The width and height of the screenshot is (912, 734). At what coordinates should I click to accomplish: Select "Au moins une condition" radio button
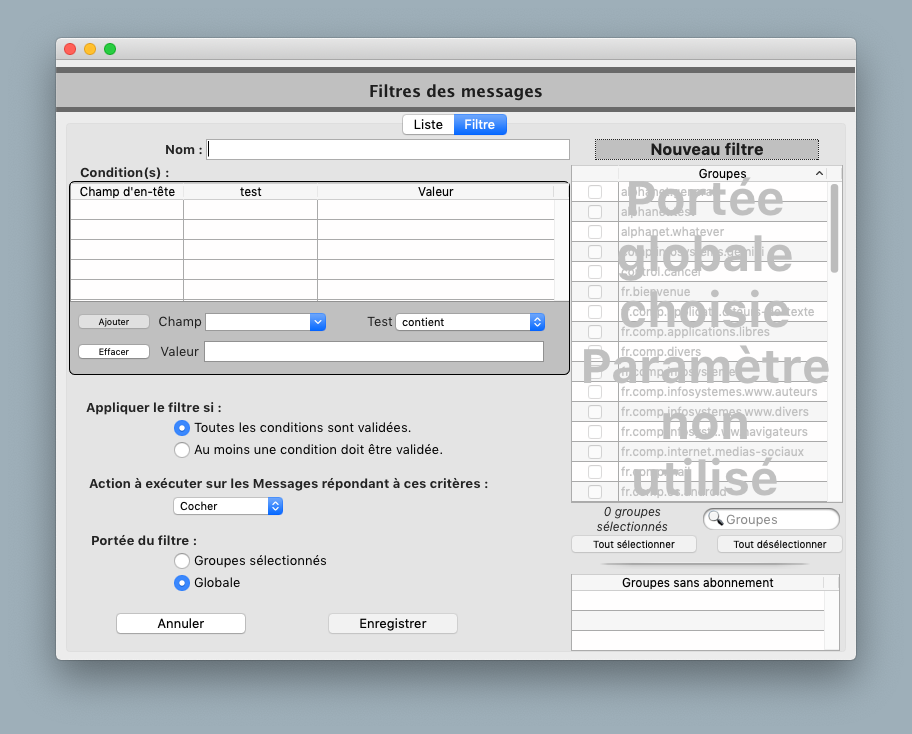(x=182, y=450)
